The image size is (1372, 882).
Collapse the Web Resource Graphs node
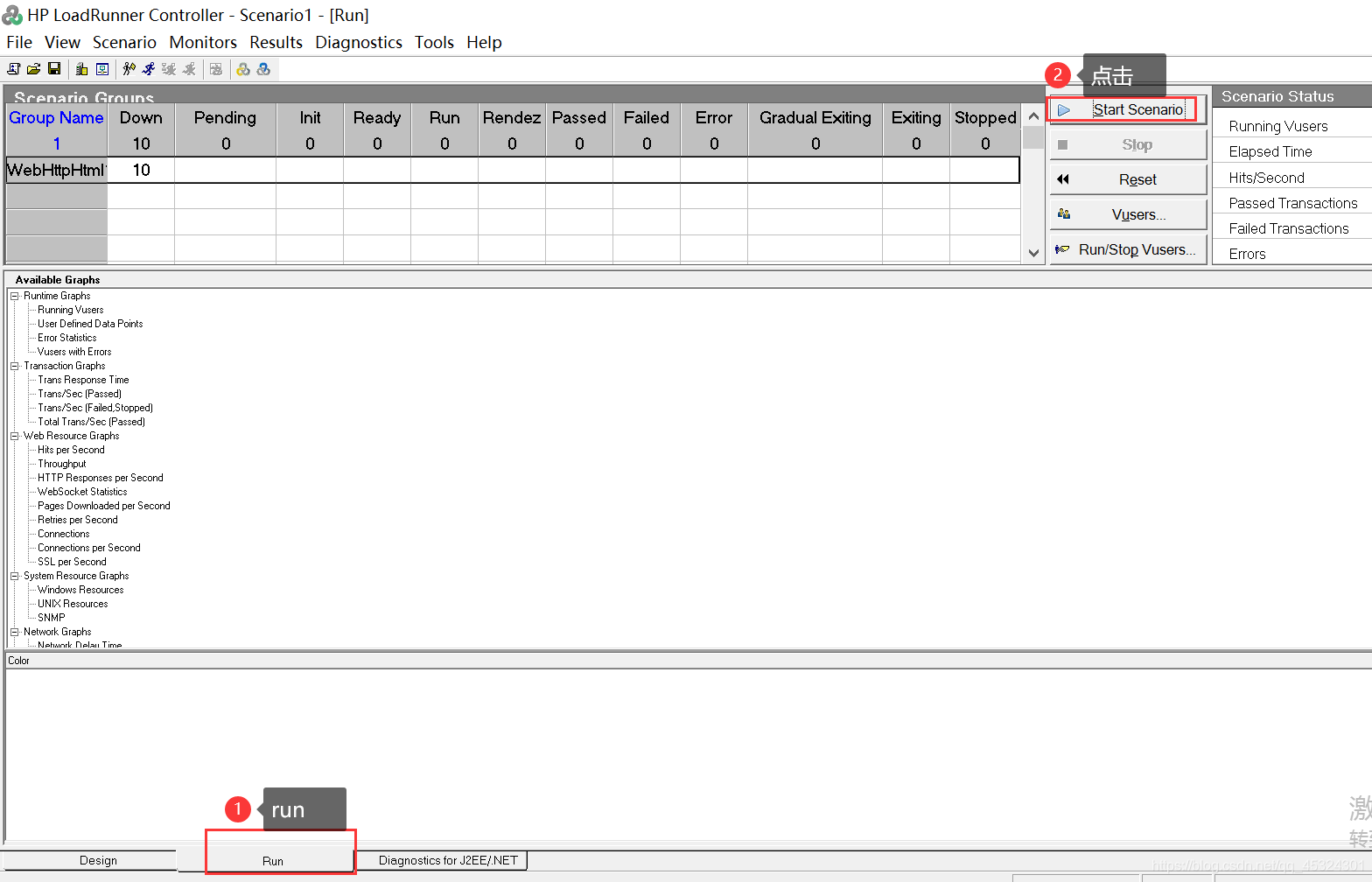pos(14,436)
